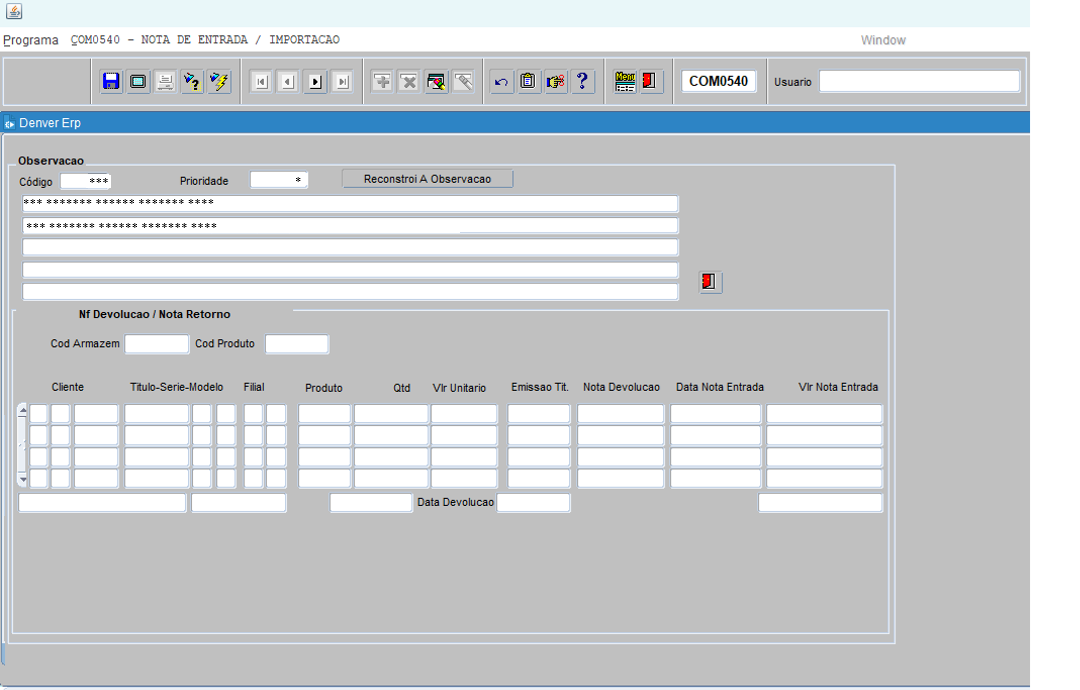Click the Usuario input field

(x=919, y=82)
